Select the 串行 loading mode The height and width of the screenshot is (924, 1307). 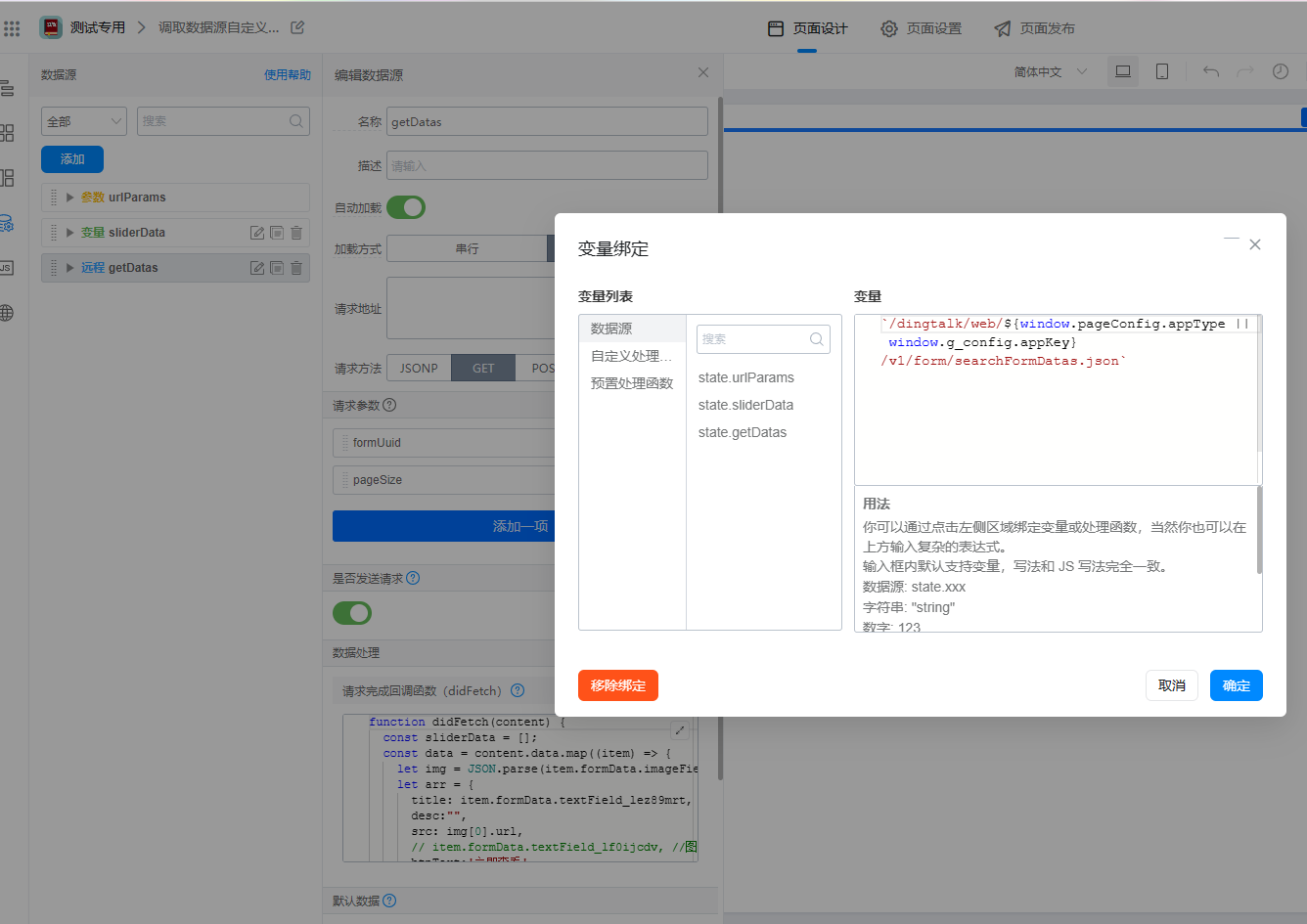(x=468, y=248)
